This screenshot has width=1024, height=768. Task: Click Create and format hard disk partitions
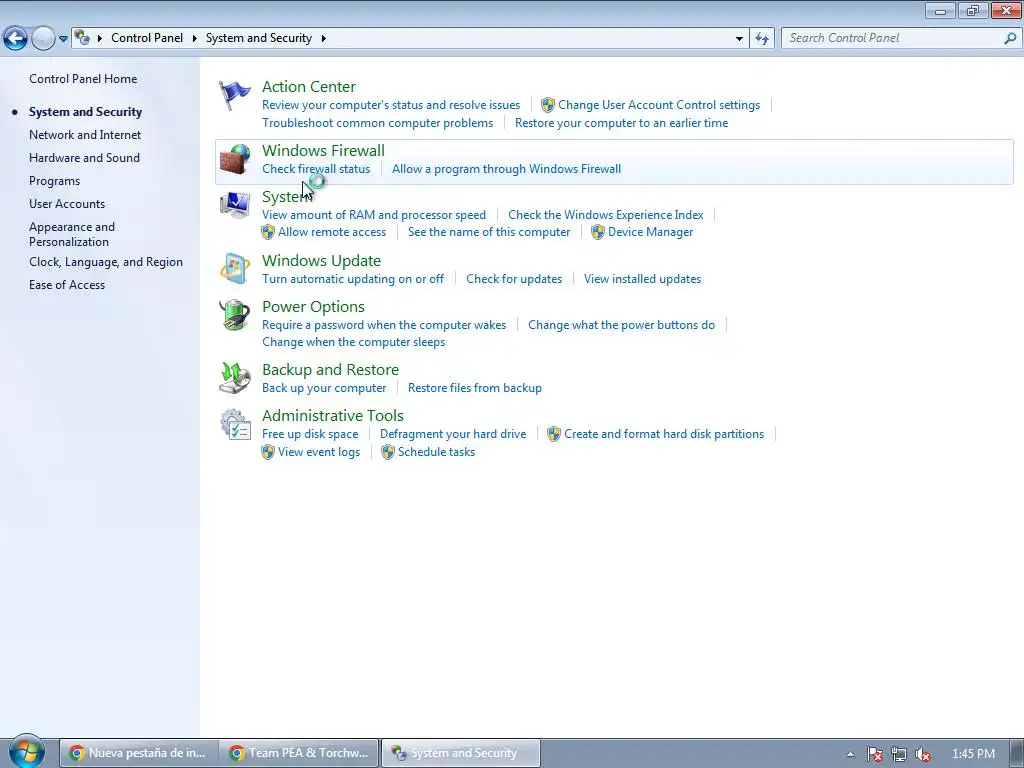pyautogui.click(x=664, y=434)
